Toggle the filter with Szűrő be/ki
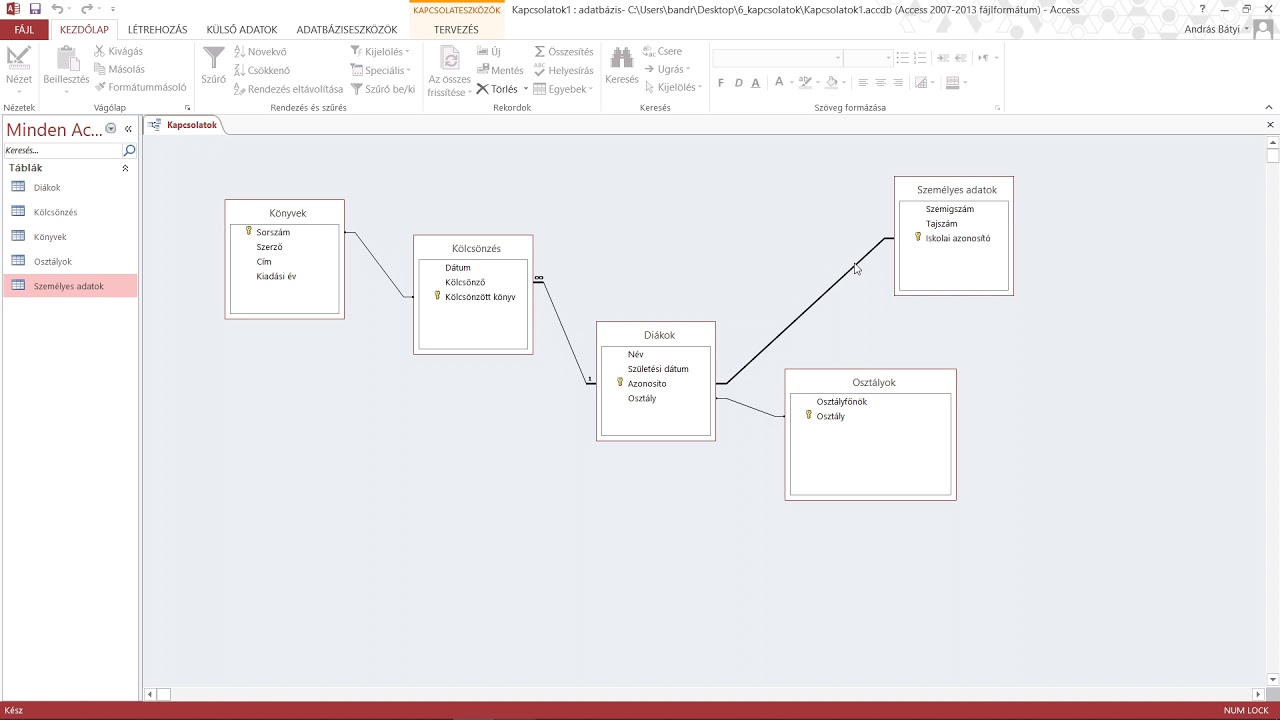Screen dimensions: 1280x720 [x=383, y=89]
